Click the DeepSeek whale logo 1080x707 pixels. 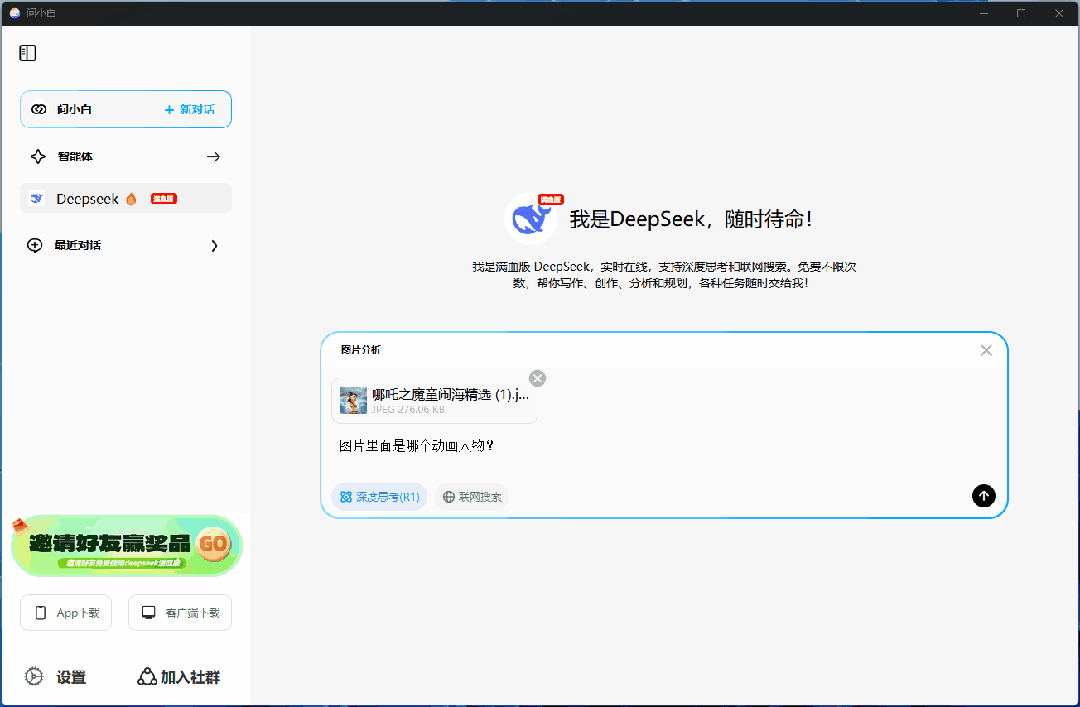pyautogui.click(x=530, y=218)
